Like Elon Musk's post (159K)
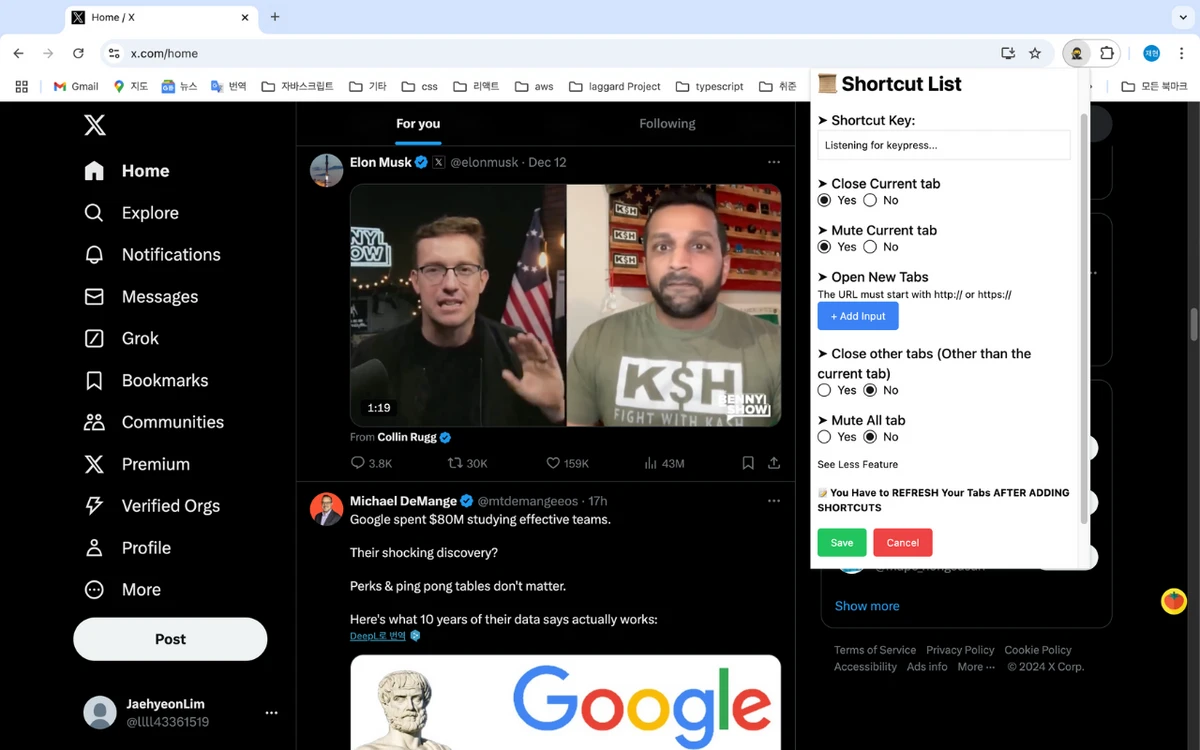The height and width of the screenshot is (750, 1200). coord(567,463)
